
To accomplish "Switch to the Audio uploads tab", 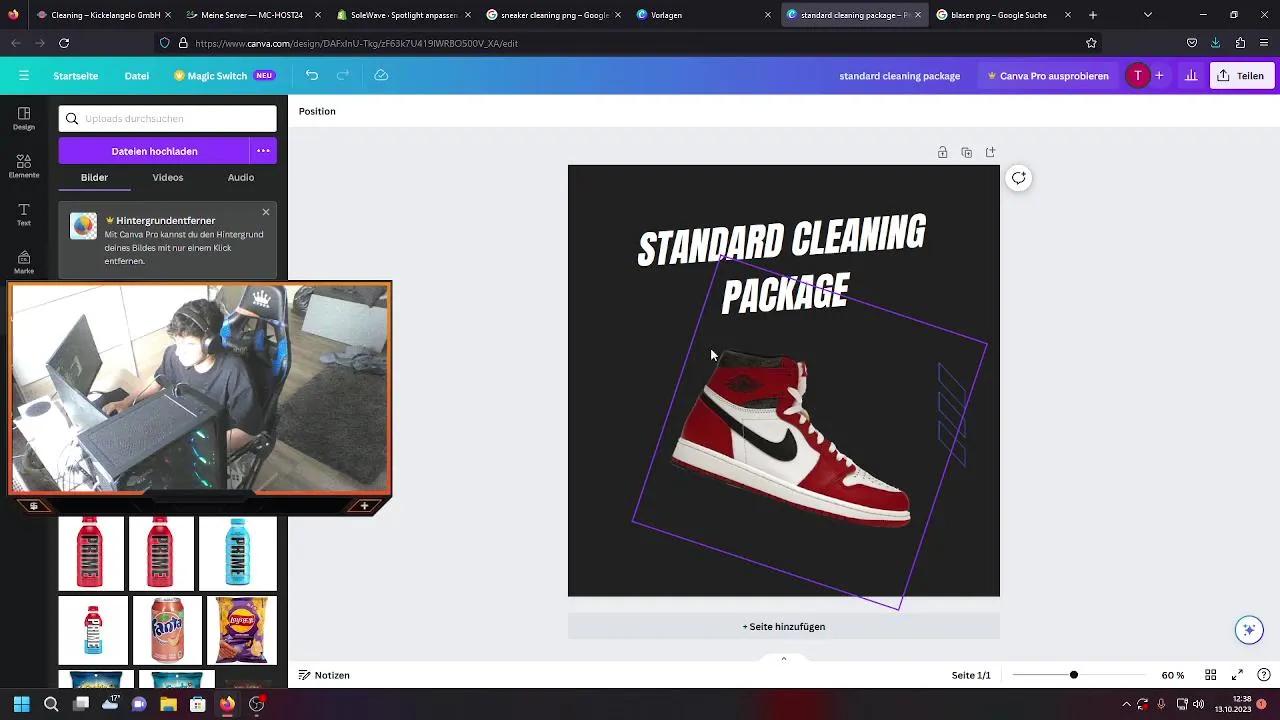I will 241,177.
